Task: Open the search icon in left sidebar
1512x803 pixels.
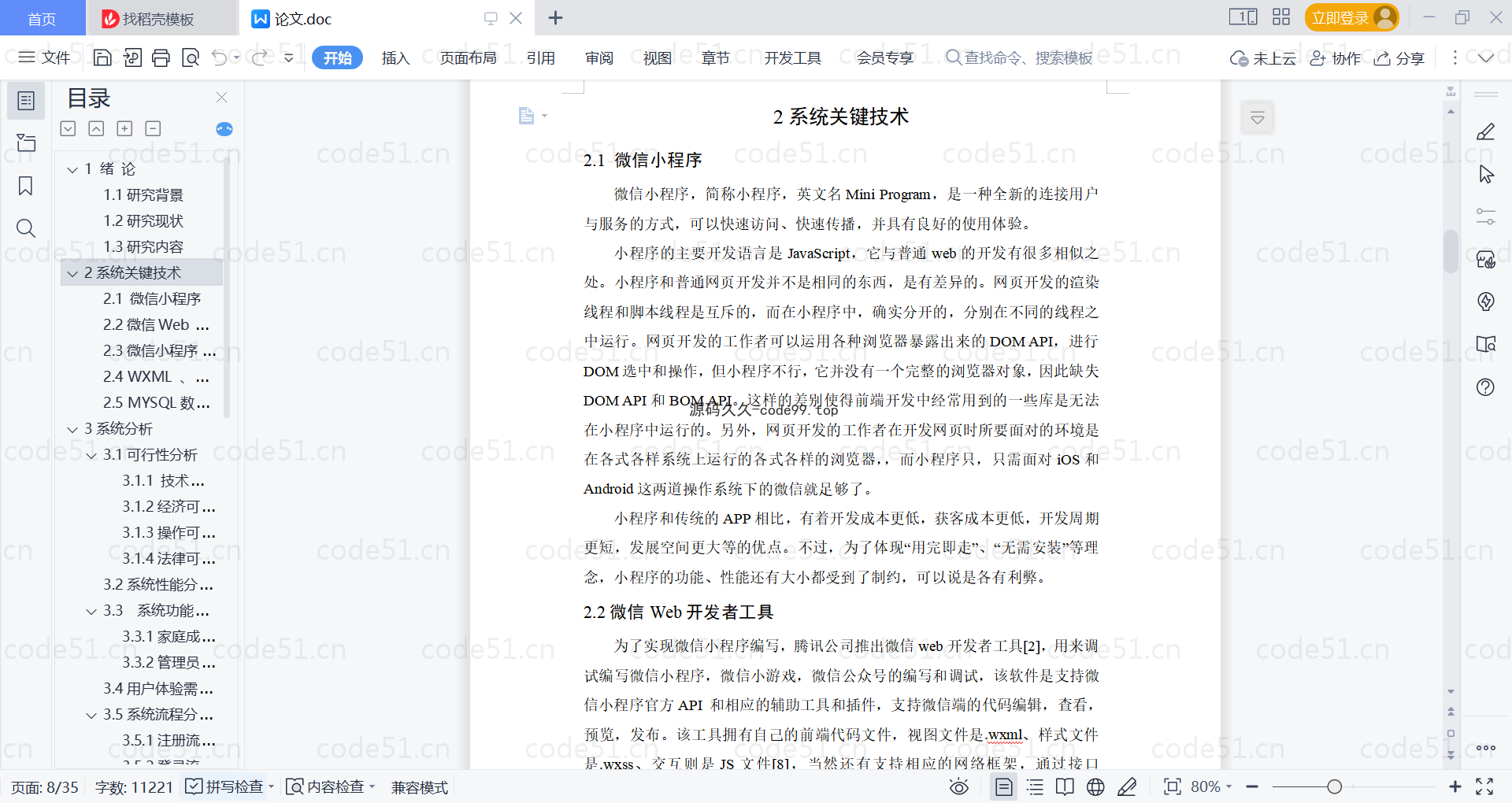Action: click(26, 228)
